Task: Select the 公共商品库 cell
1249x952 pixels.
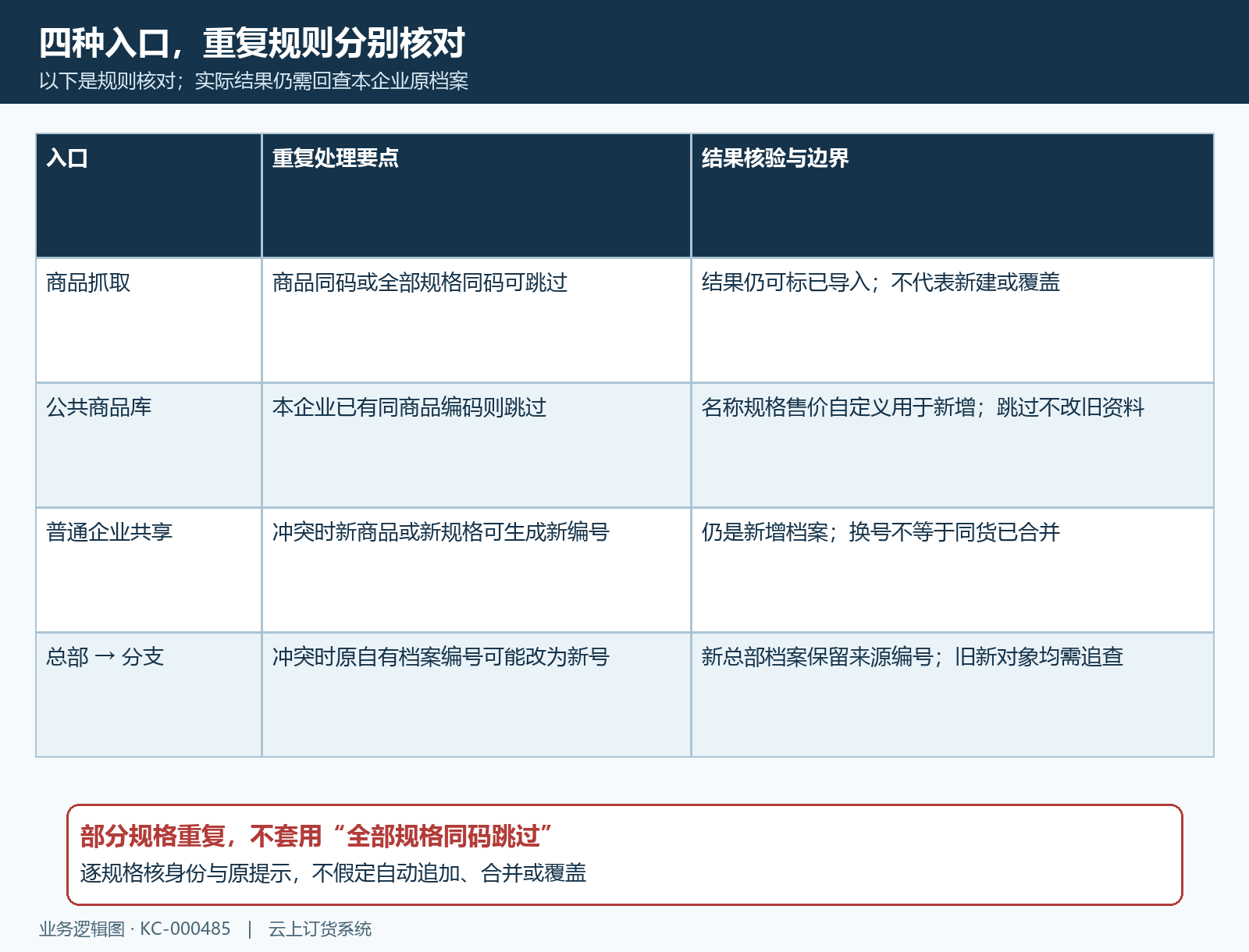Action: [148, 446]
